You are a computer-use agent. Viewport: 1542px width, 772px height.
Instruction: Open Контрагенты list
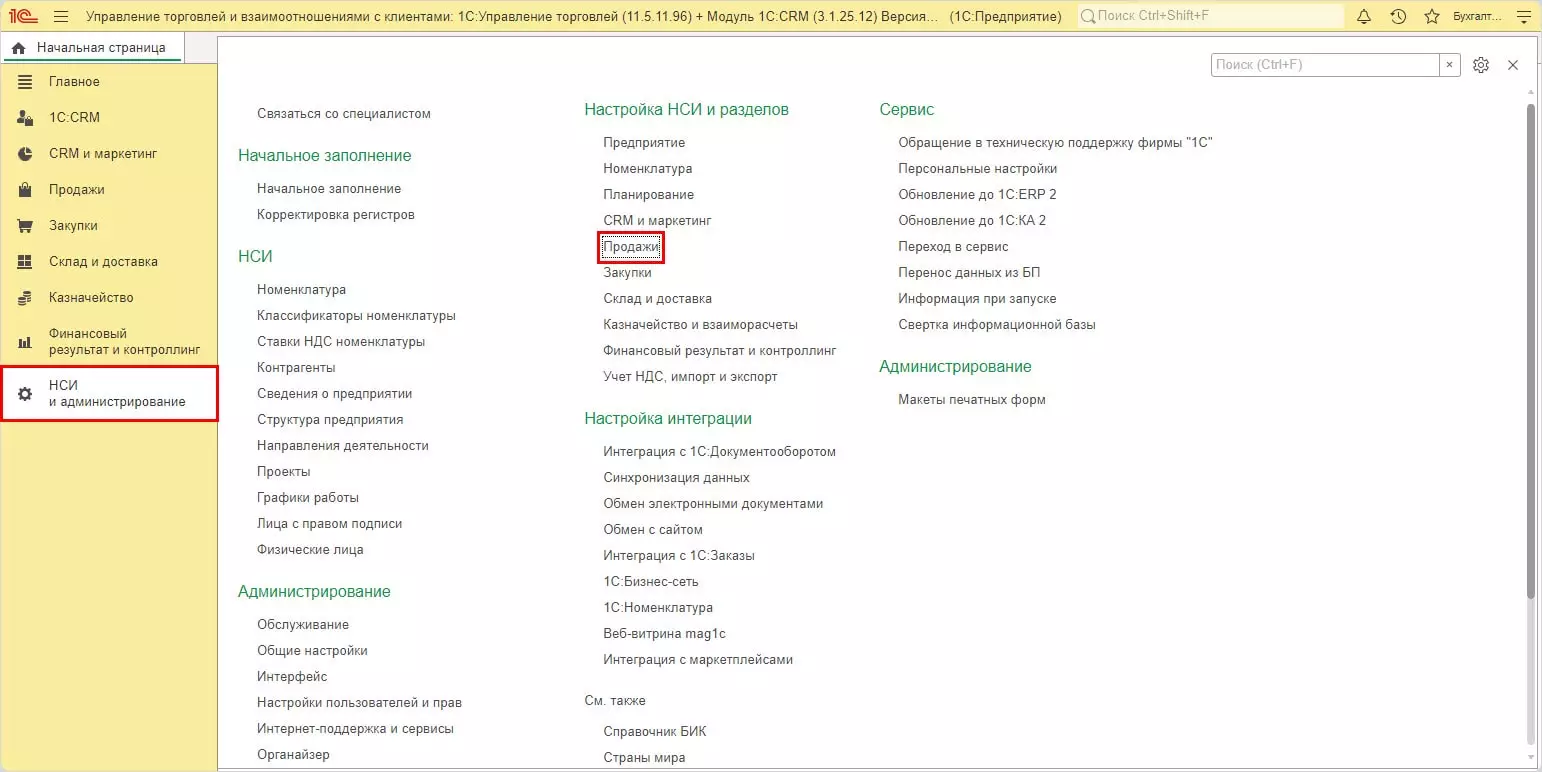[x=296, y=368]
